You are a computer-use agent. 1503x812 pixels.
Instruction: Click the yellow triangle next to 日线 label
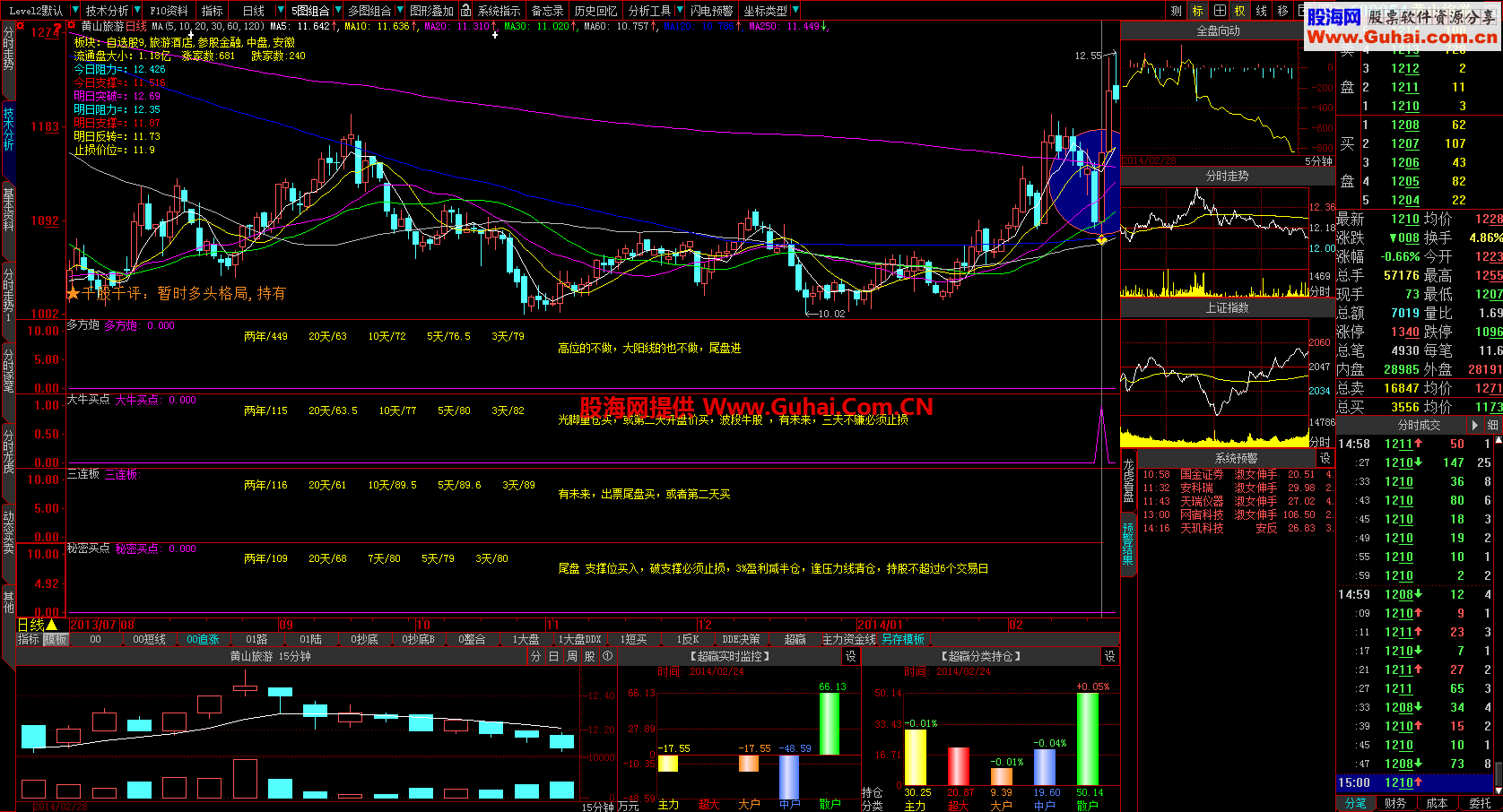pos(51,625)
